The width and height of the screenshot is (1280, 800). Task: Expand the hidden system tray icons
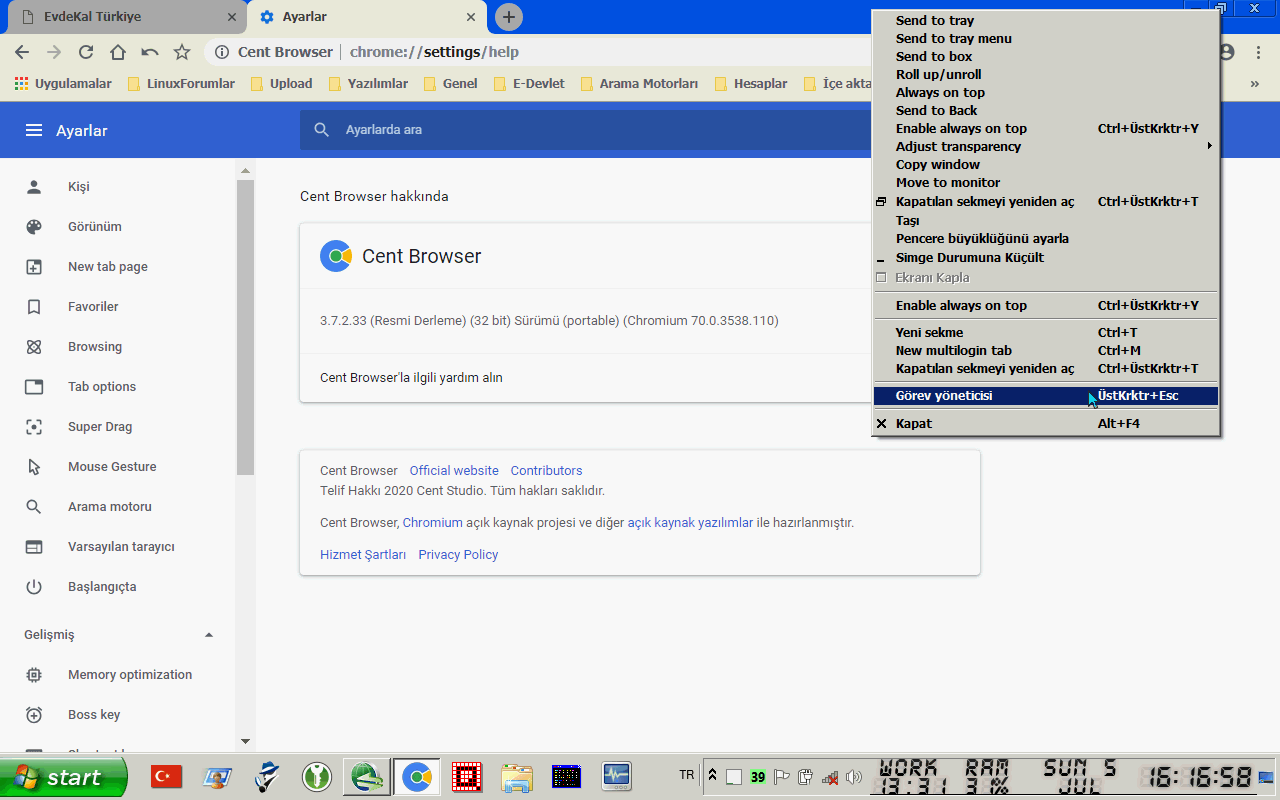(712, 776)
